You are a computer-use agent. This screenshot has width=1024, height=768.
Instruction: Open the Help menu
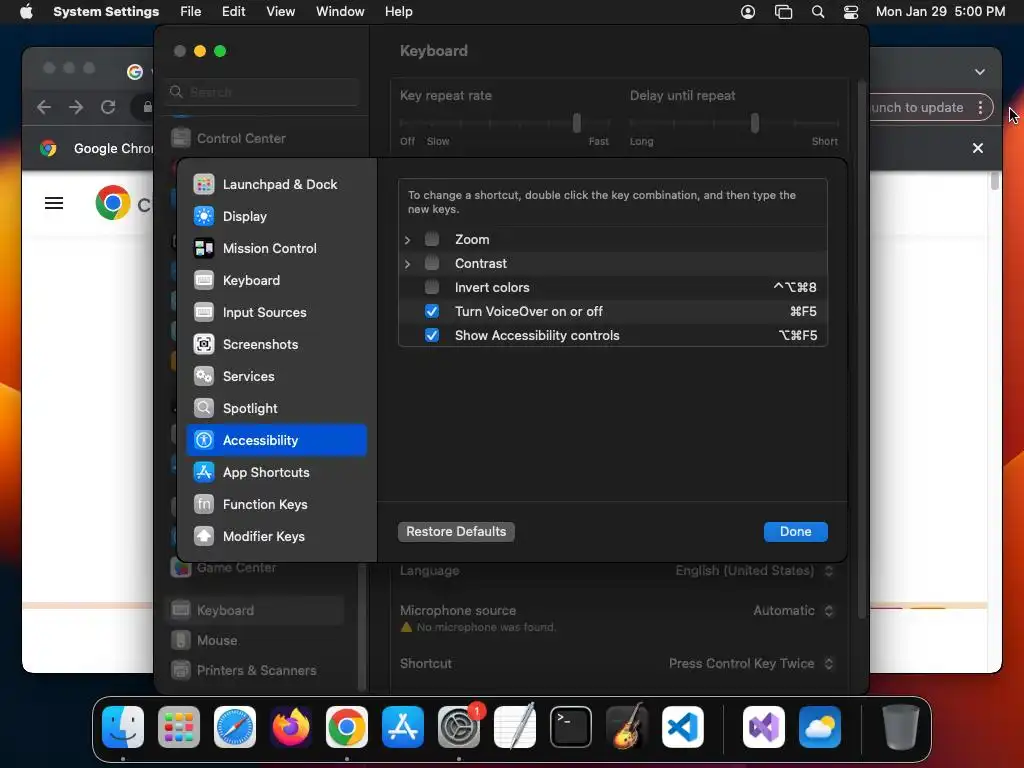pyautogui.click(x=398, y=11)
